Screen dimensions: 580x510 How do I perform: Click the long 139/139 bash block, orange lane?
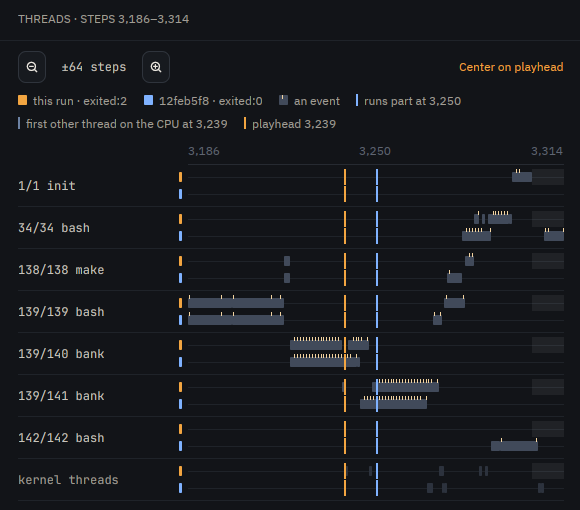click(x=236, y=303)
